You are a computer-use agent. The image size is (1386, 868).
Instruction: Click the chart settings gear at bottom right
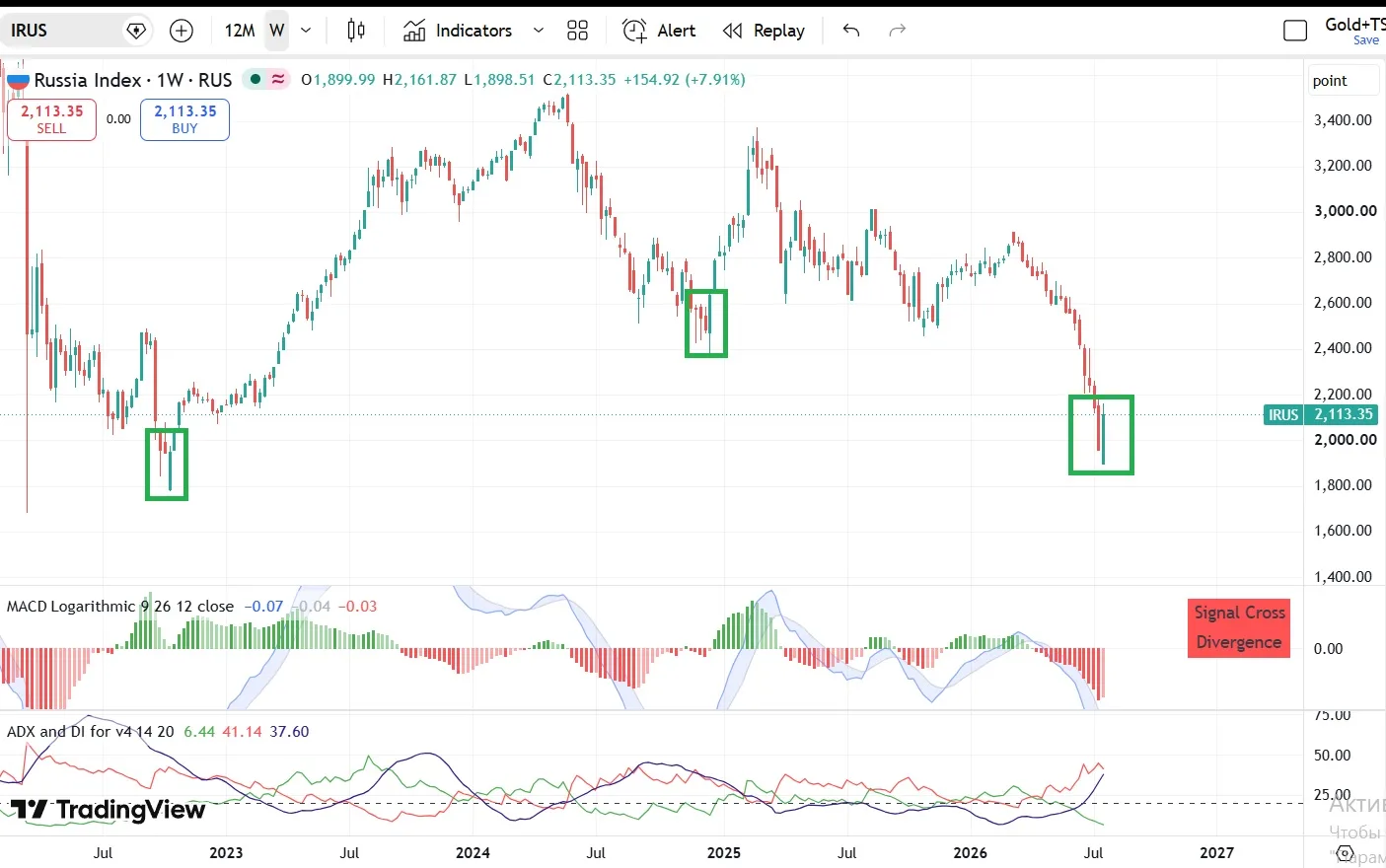point(1344,854)
